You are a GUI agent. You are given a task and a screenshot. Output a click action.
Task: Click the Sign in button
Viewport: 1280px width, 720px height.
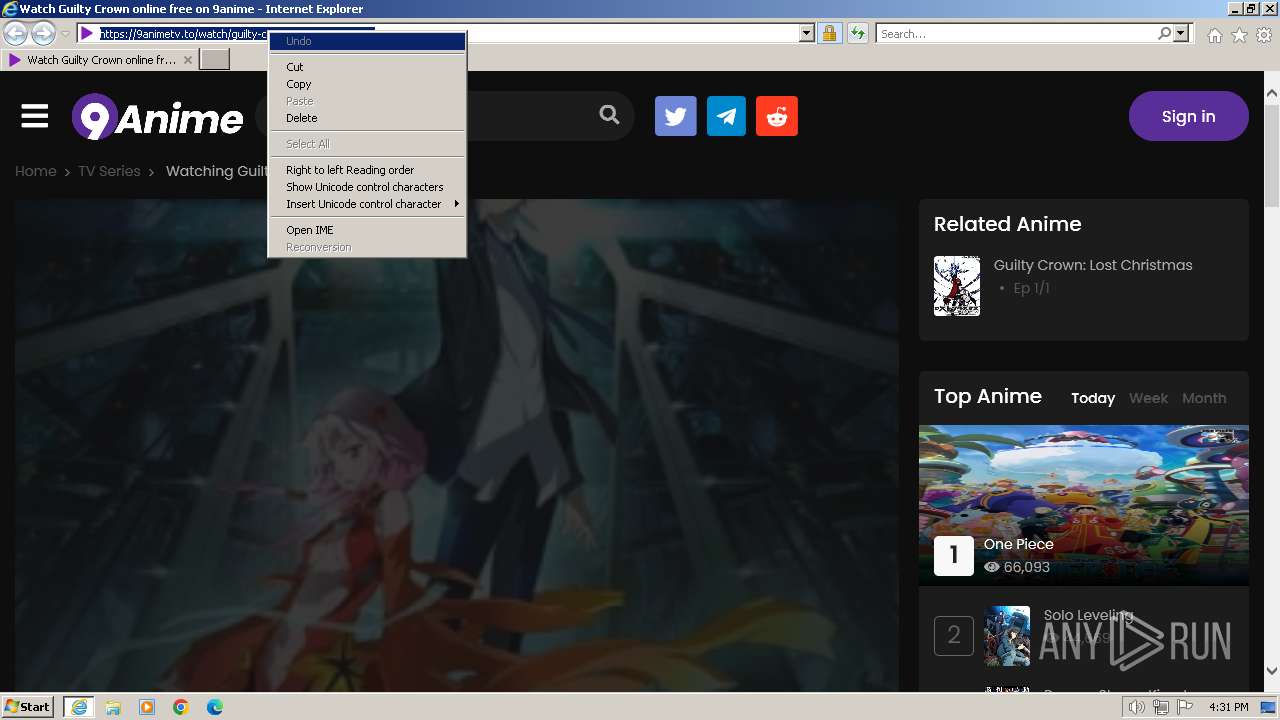[x=1189, y=116]
